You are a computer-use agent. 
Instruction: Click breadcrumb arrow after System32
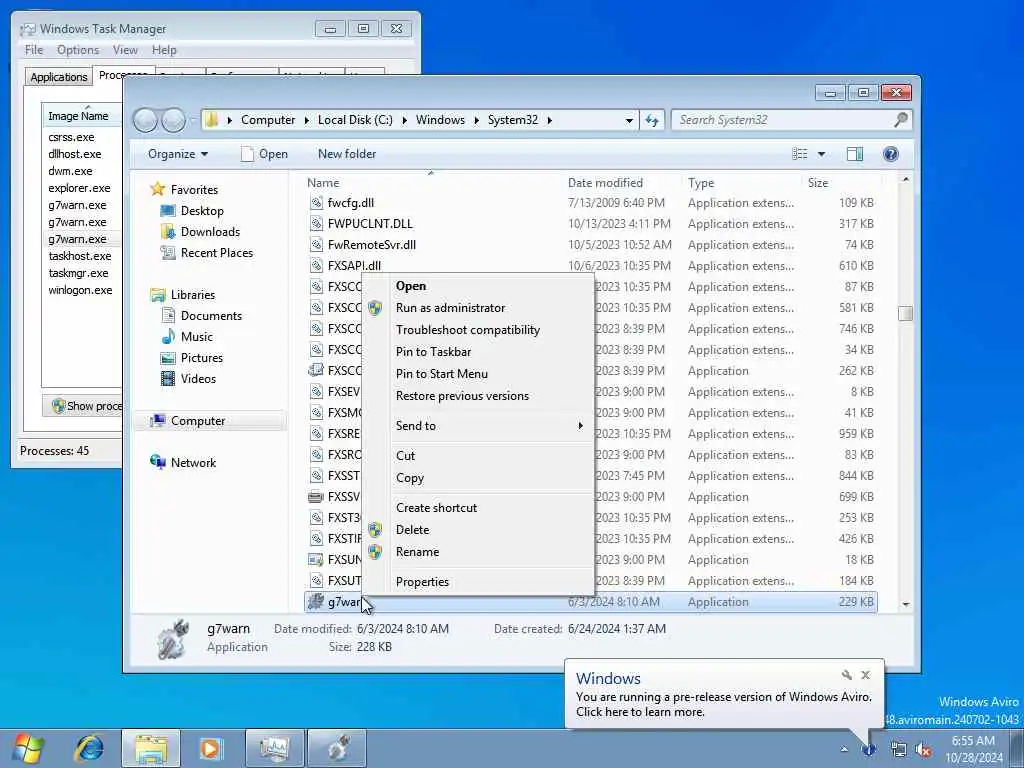(549, 120)
